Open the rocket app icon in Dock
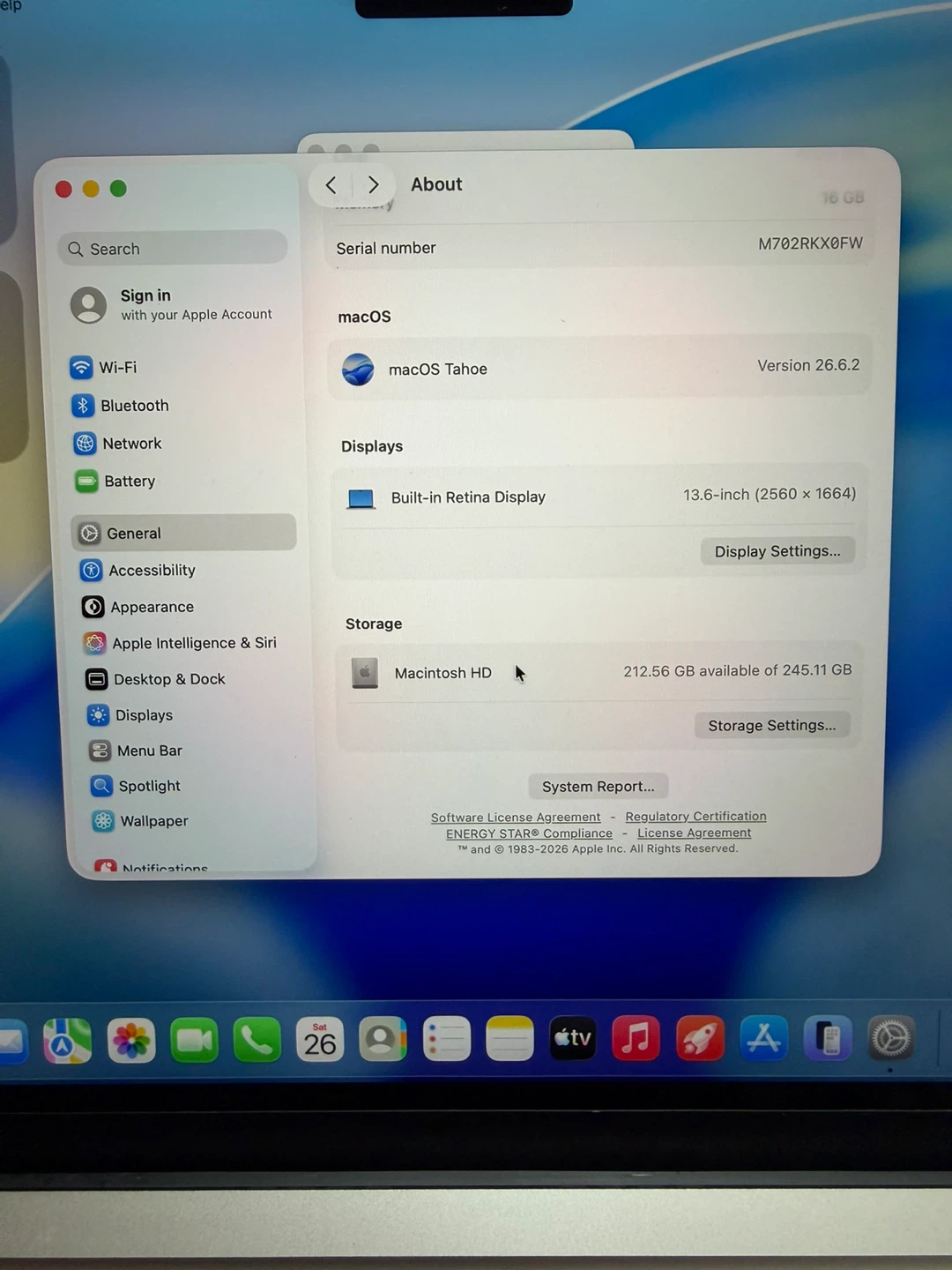952x1270 pixels. pos(700,1037)
